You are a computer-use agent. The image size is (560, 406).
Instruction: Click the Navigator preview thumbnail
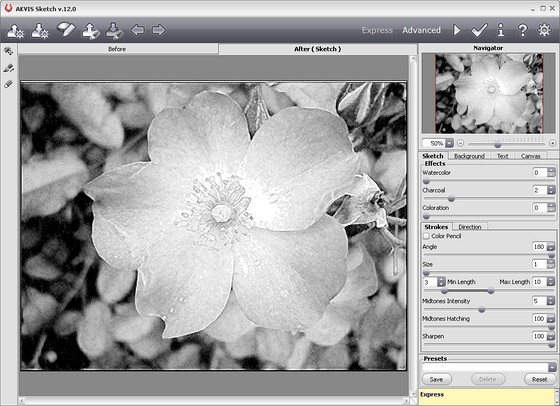pyautogui.click(x=489, y=94)
